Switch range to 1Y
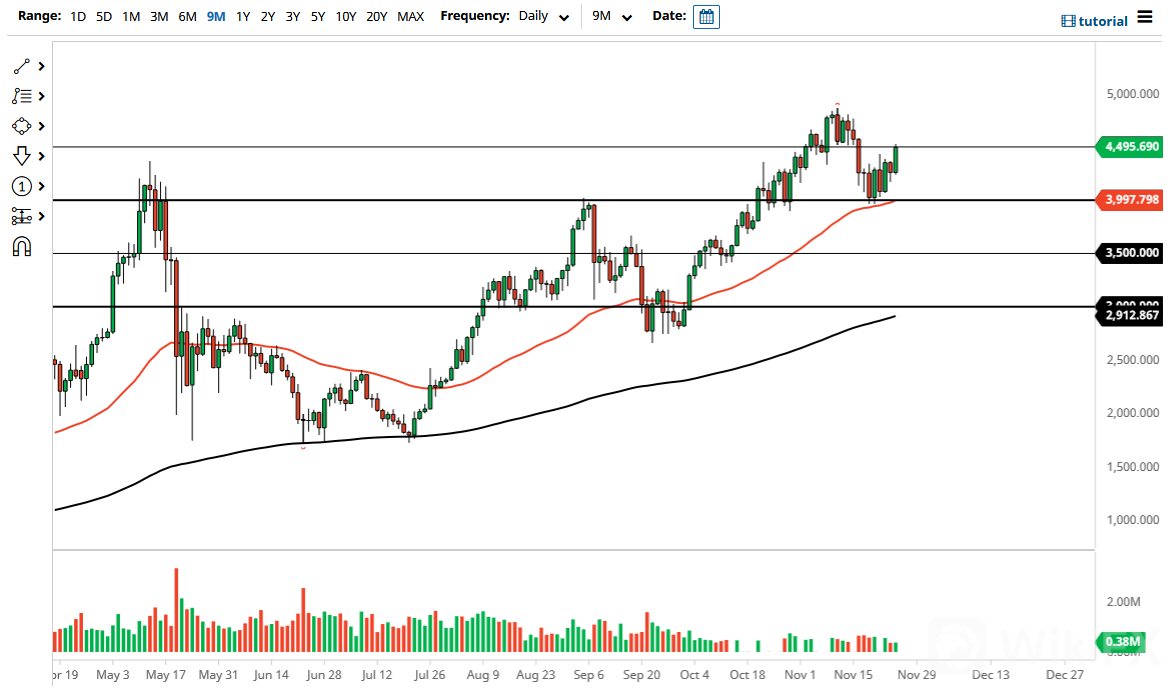The image size is (1172, 696). 243,17
